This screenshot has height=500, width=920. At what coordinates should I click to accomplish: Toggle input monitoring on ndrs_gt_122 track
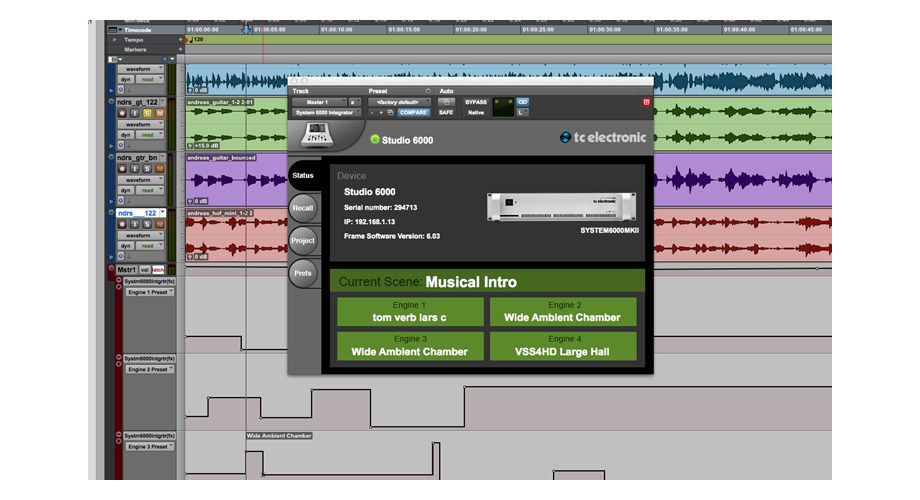click(x=134, y=113)
